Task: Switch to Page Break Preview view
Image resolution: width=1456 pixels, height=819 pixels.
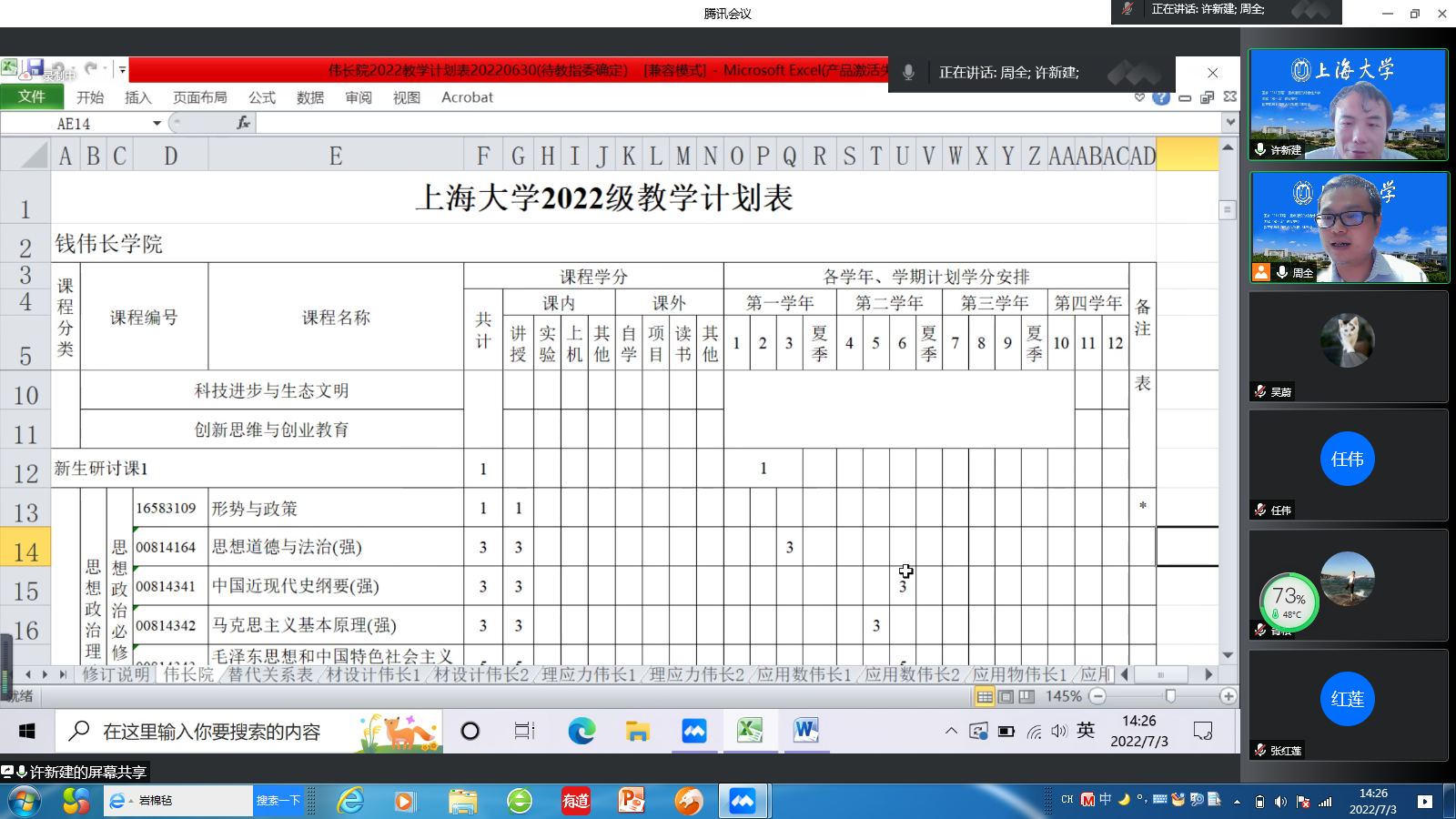Action: [x=1026, y=697]
